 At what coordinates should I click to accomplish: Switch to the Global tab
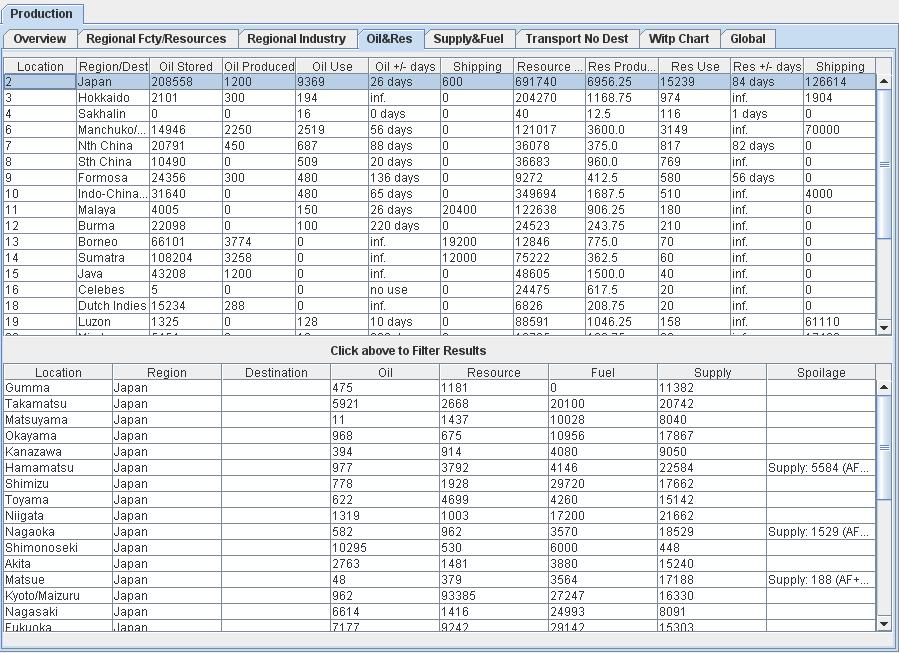pyautogui.click(x=748, y=39)
